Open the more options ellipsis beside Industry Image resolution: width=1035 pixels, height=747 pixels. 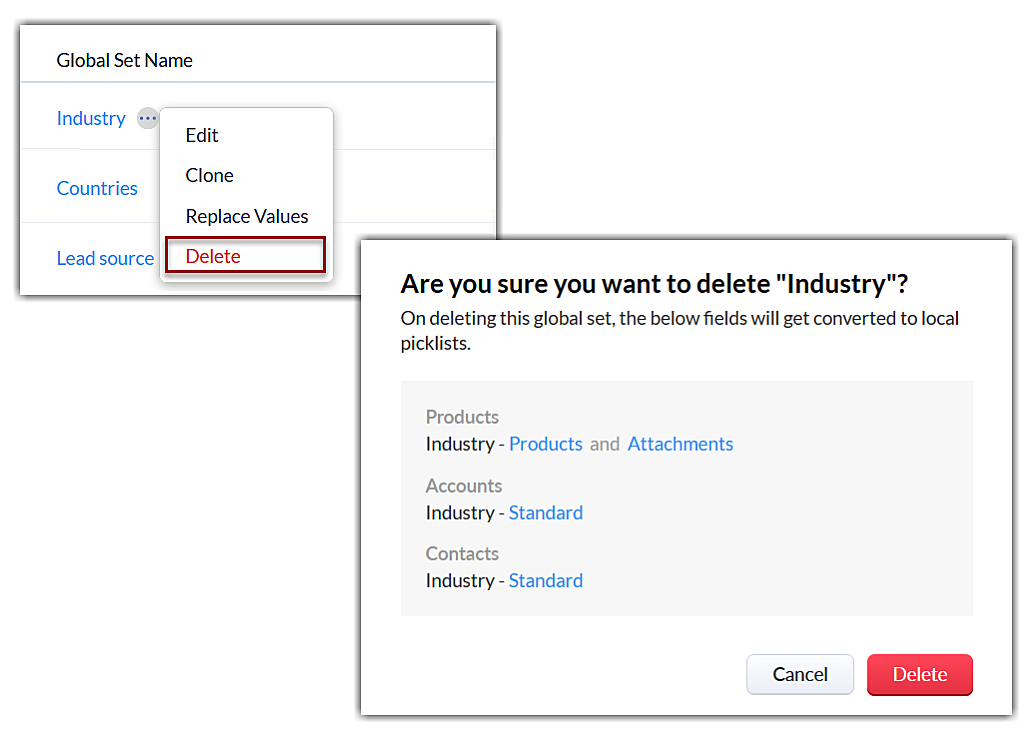148,118
